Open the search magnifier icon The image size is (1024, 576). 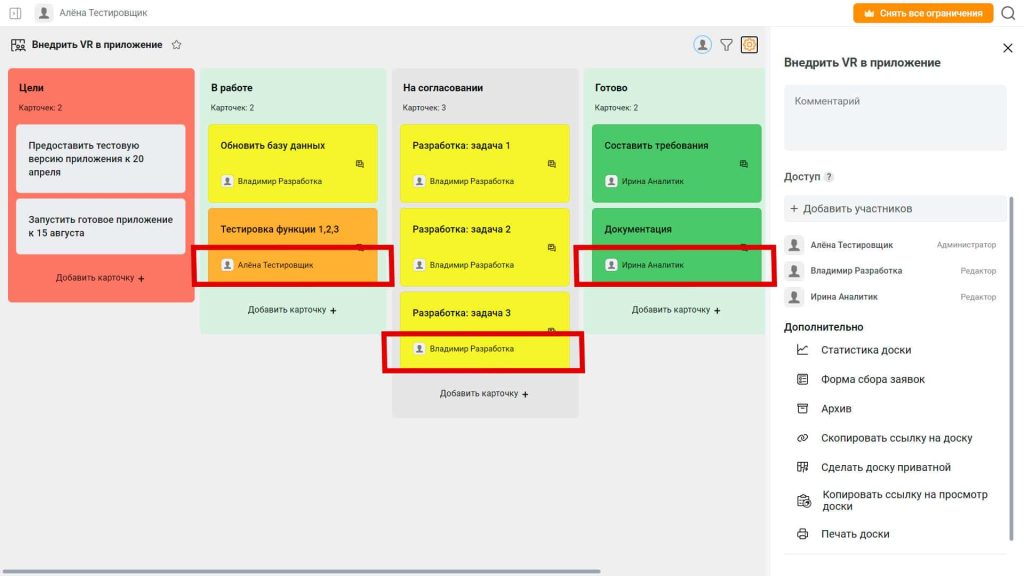[1008, 13]
